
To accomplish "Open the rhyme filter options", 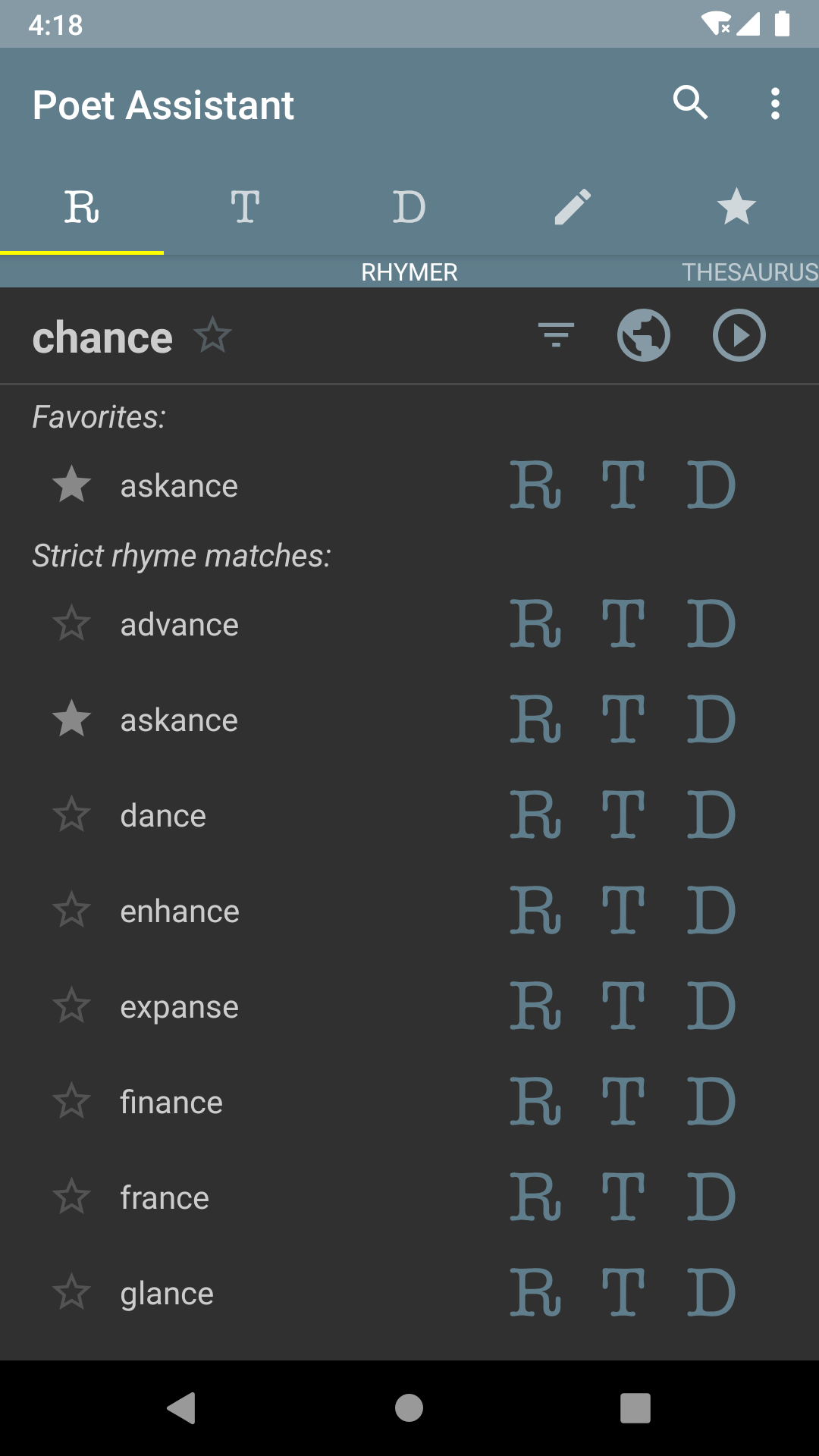I will (x=556, y=335).
